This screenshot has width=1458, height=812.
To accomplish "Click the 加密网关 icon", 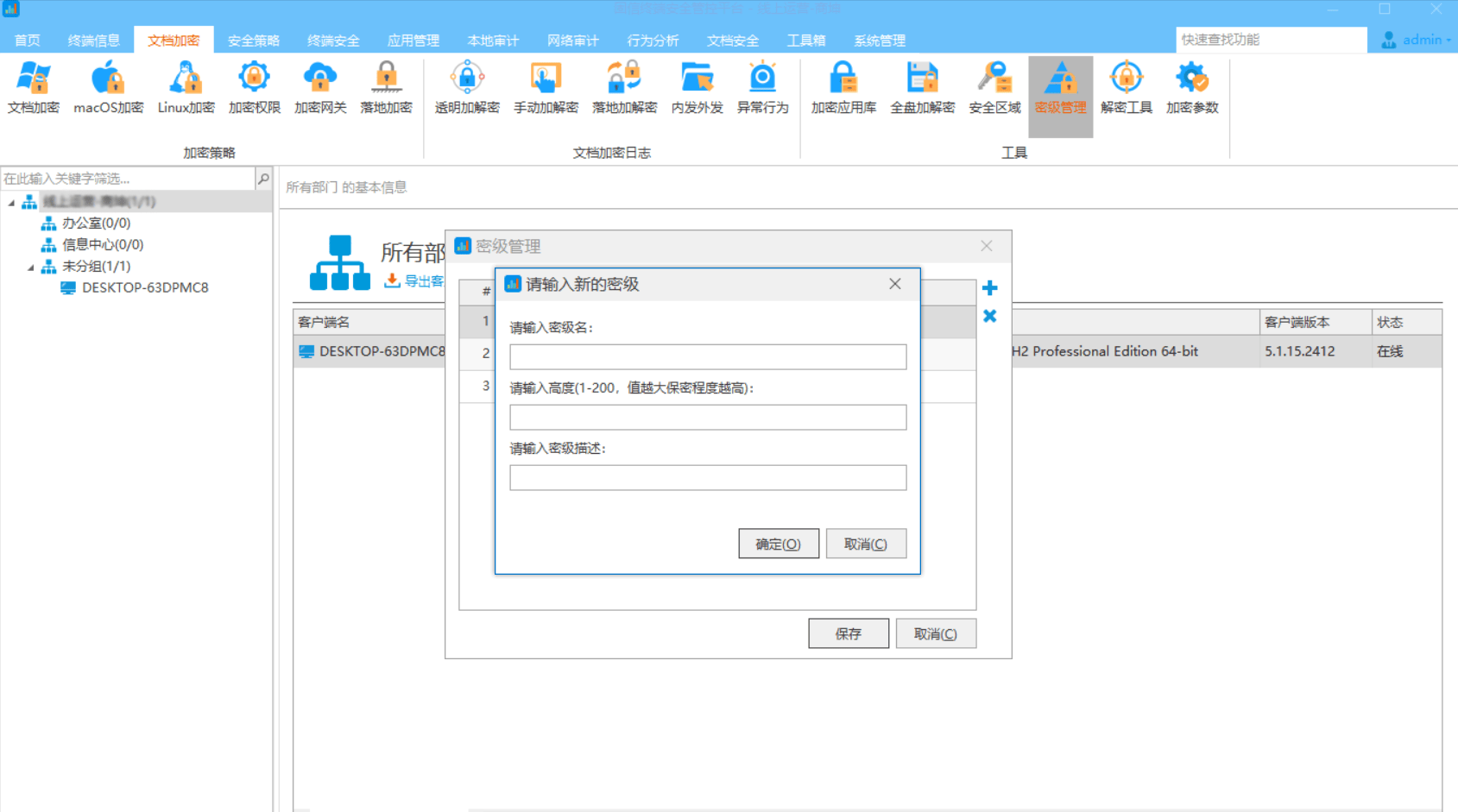I will [320, 86].
